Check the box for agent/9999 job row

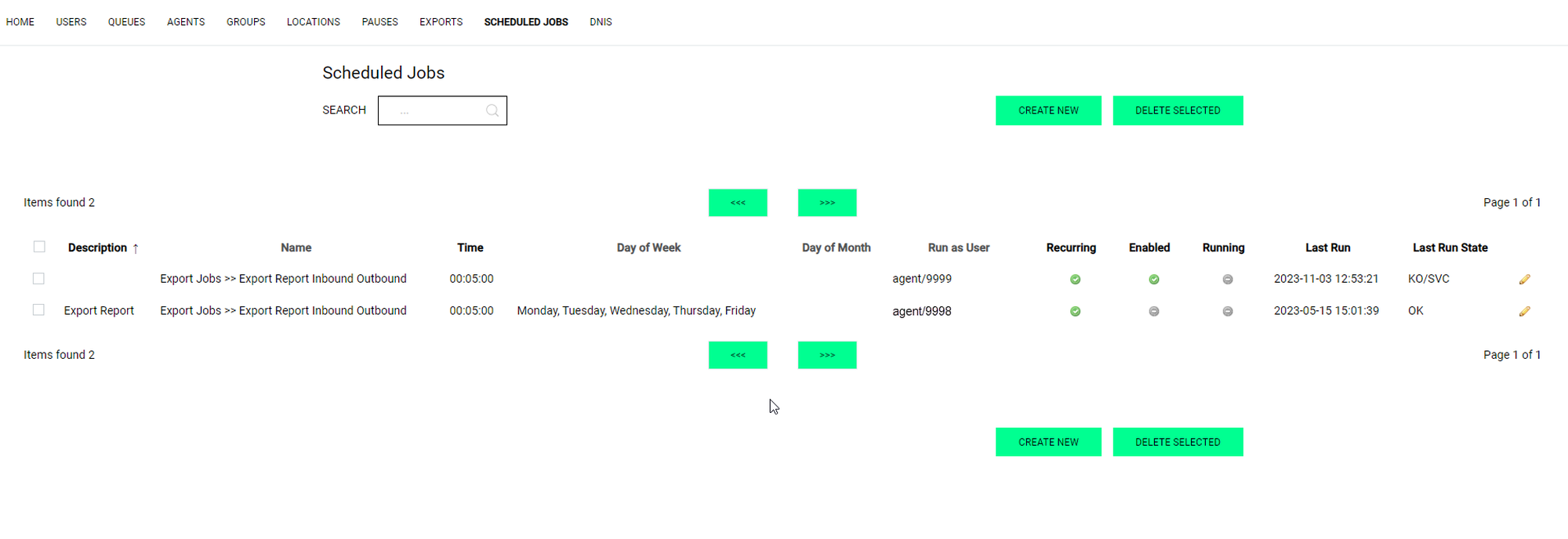point(38,279)
